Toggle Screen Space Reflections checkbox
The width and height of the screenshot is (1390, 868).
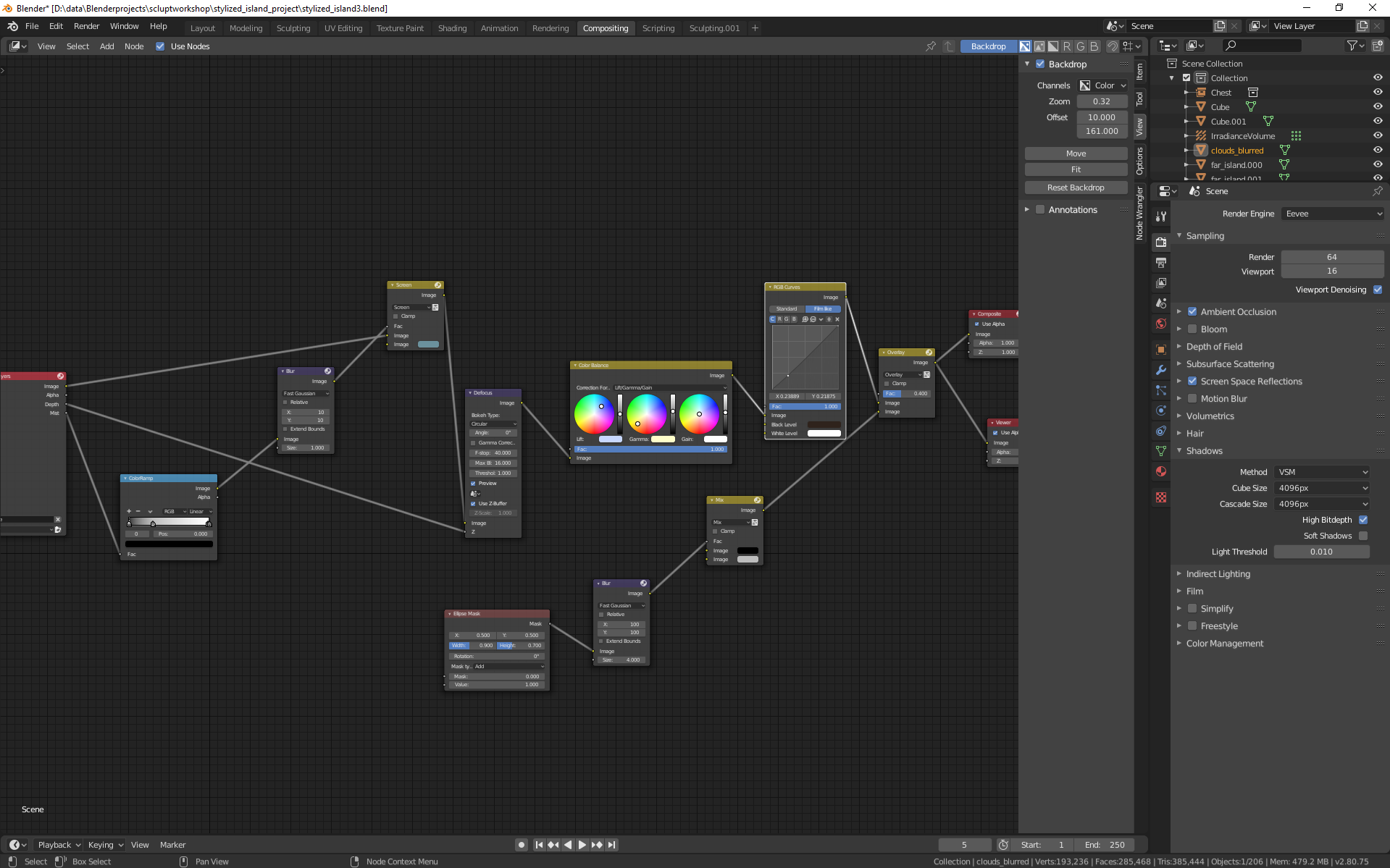coord(1192,381)
